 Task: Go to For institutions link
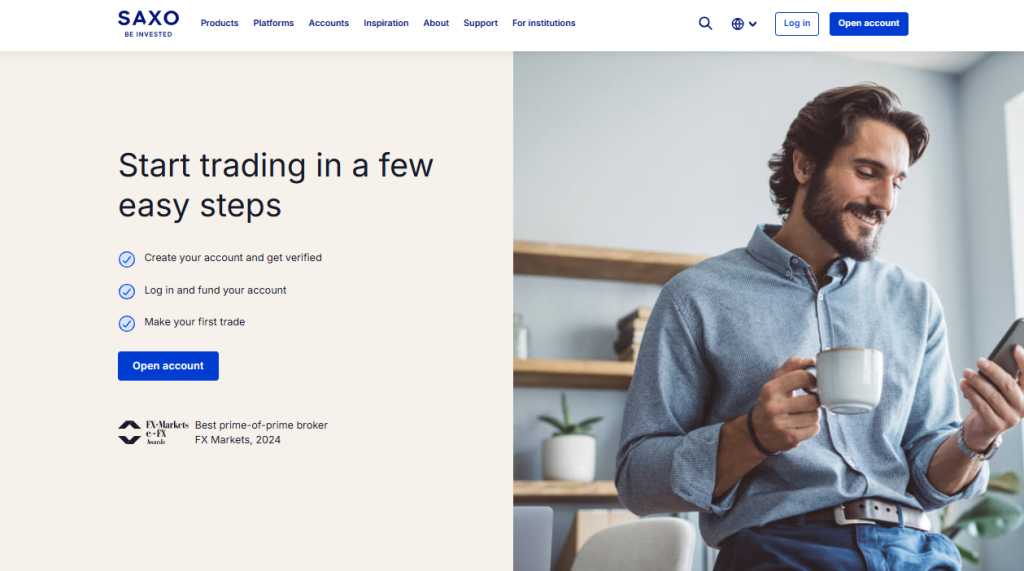click(x=543, y=23)
